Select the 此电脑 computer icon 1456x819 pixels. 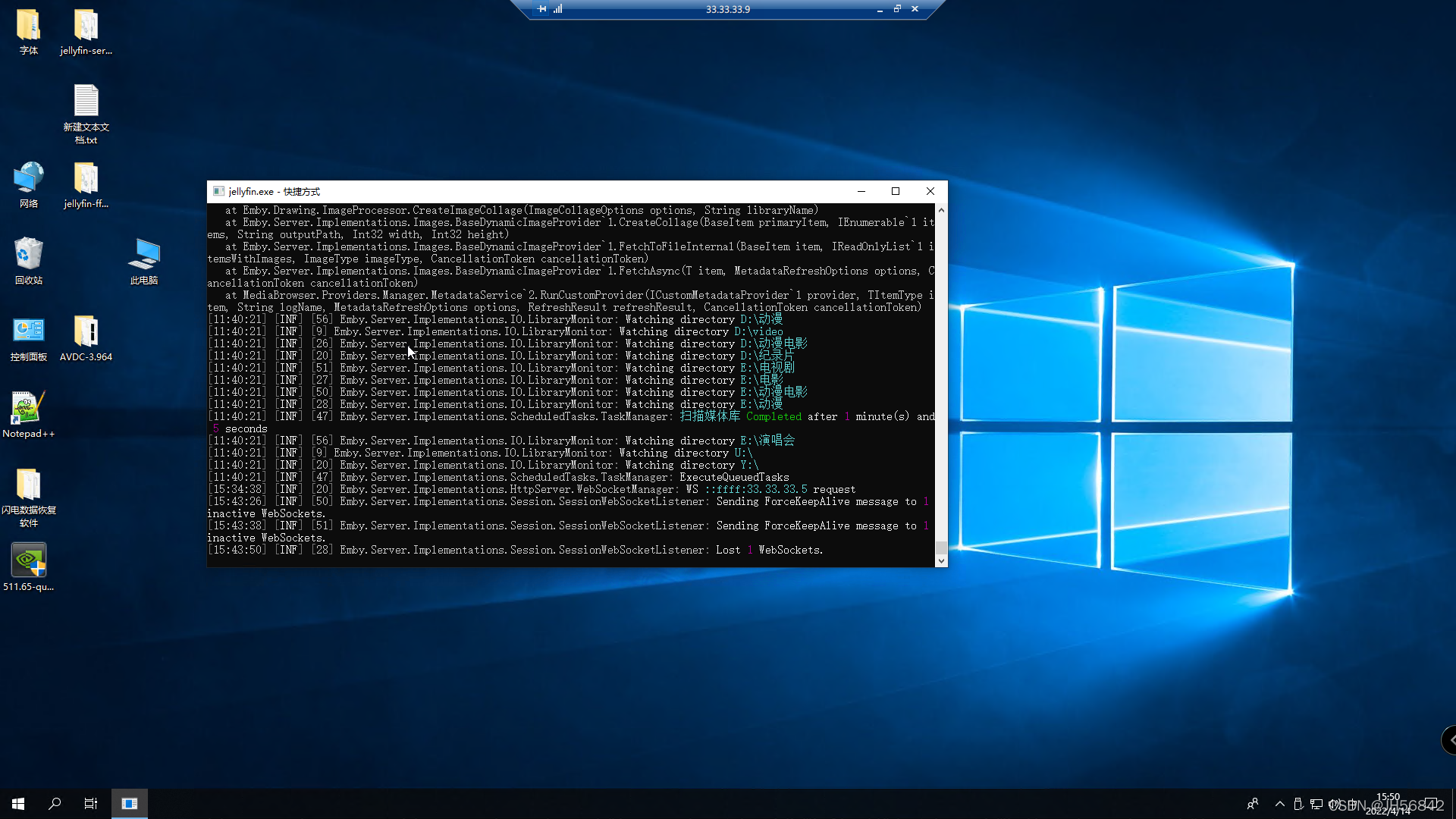click(143, 255)
